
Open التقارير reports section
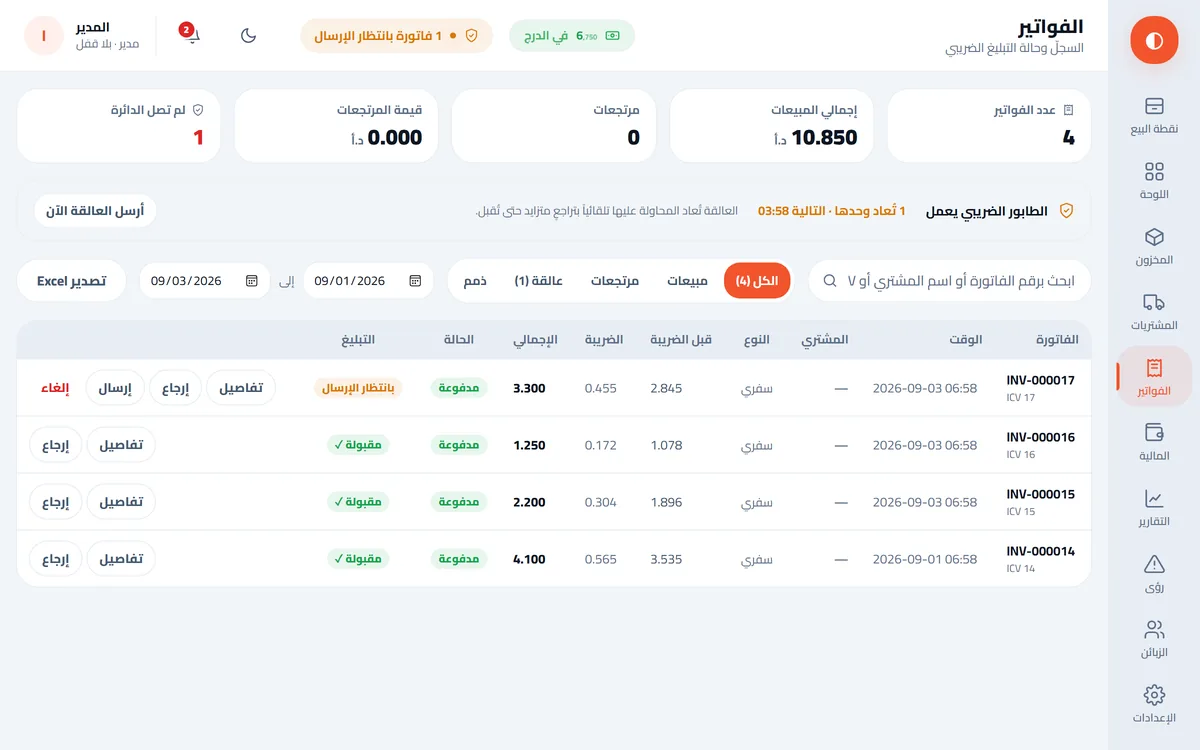[1154, 508]
